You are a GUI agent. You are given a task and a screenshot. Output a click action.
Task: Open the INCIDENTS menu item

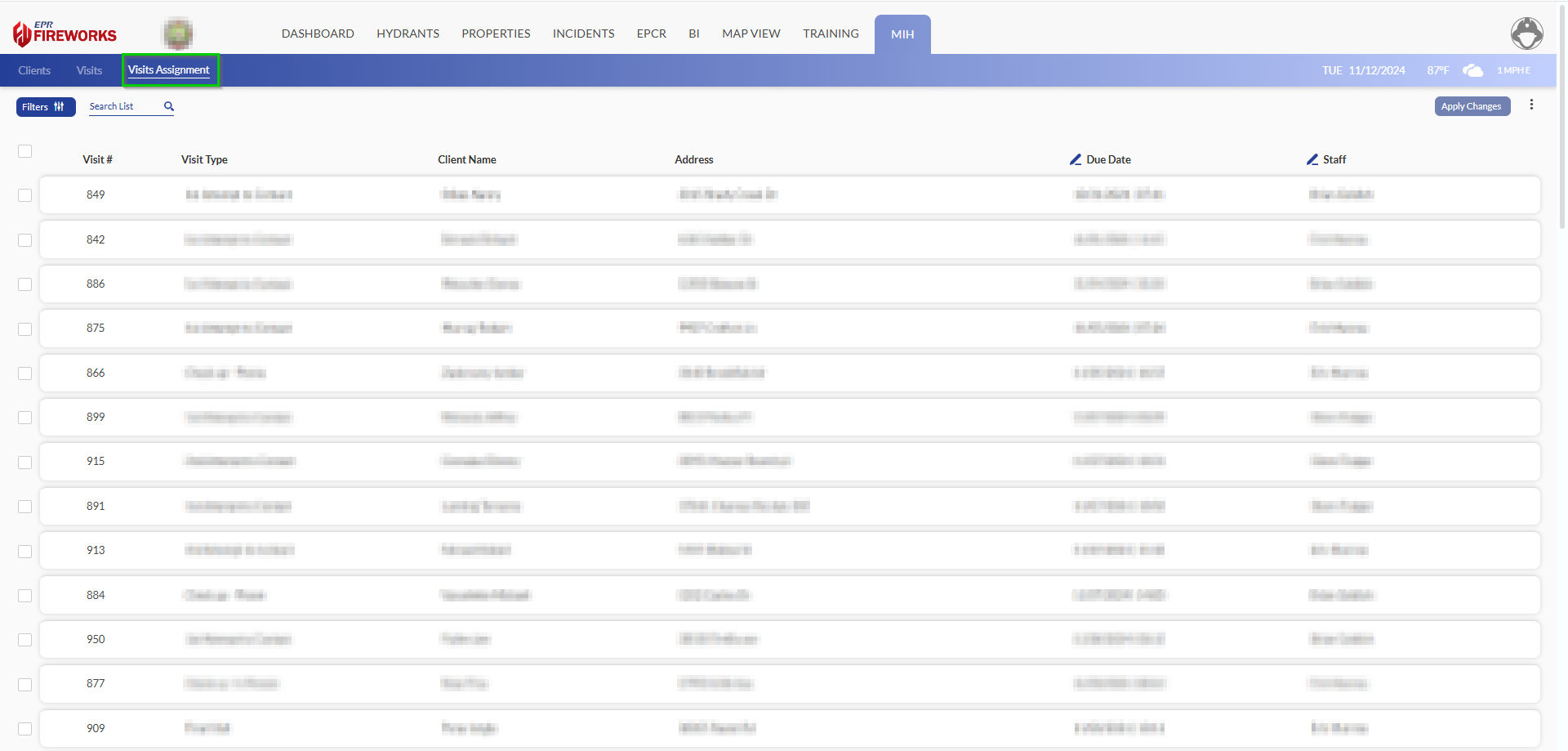583,34
